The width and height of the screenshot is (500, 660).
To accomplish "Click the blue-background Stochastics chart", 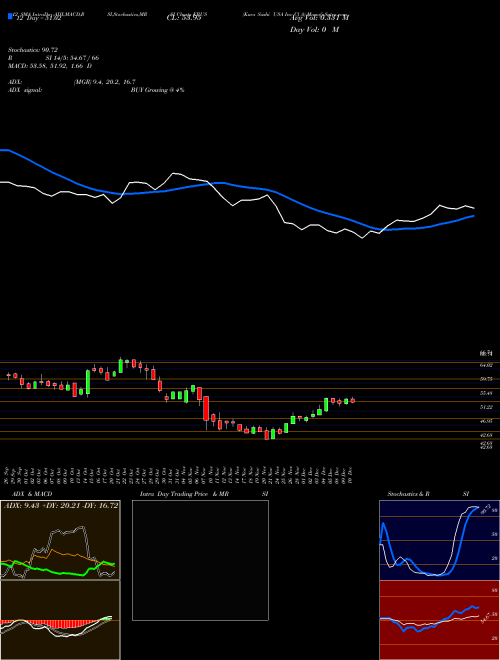I will pyautogui.click(x=439, y=540).
